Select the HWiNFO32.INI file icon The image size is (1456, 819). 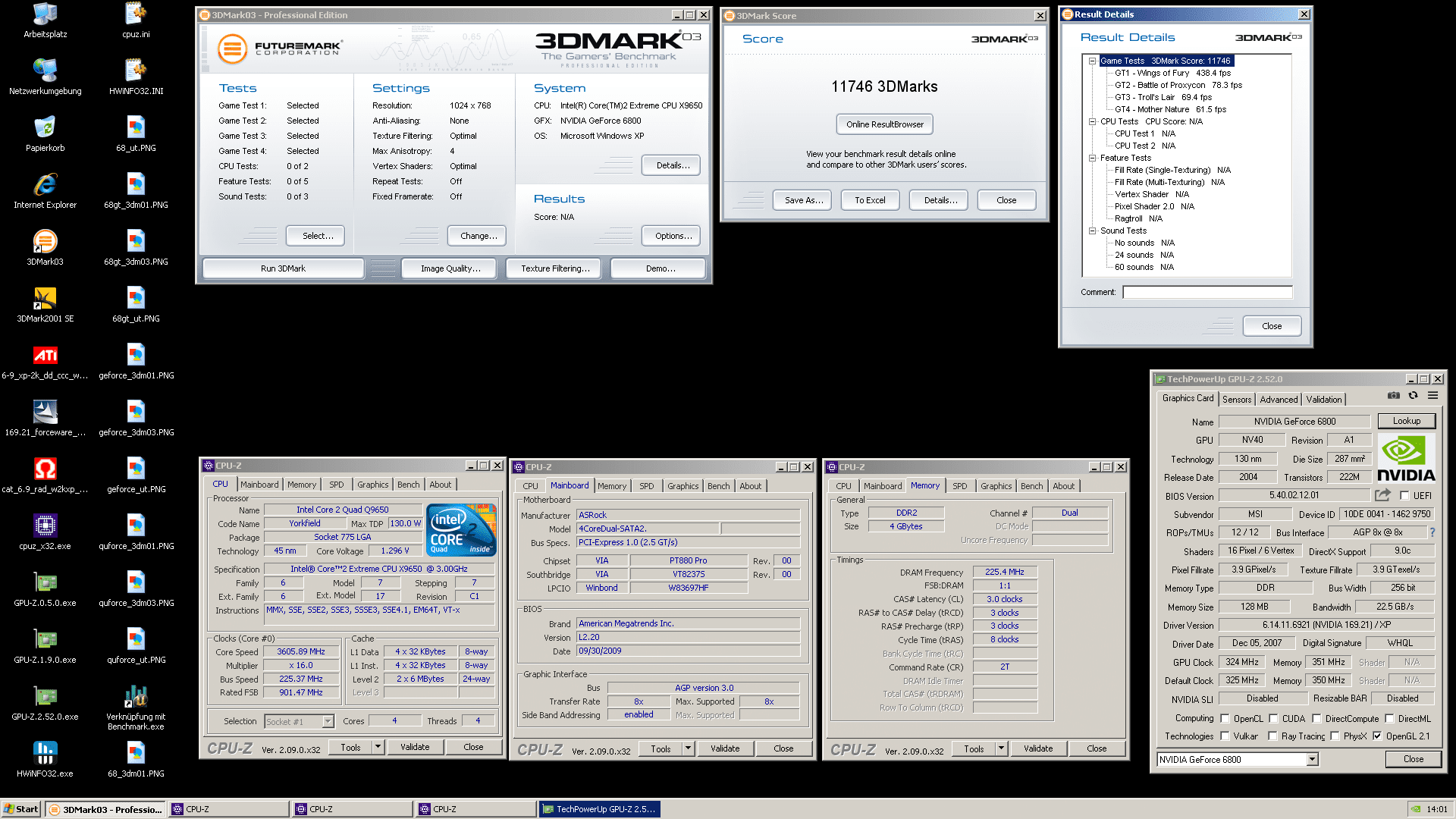point(136,77)
